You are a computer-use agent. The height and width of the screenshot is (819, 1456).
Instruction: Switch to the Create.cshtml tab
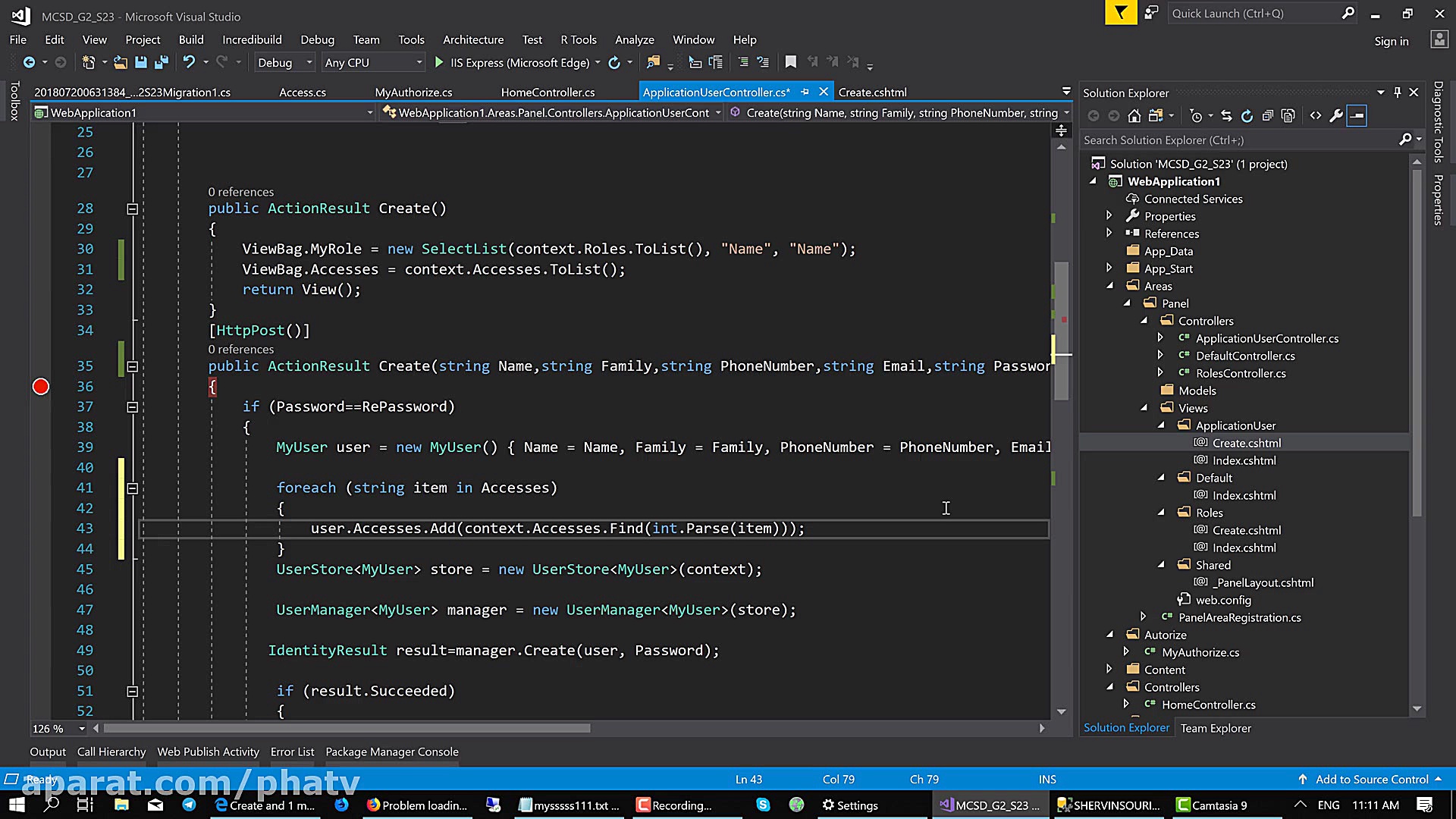(x=872, y=92)
